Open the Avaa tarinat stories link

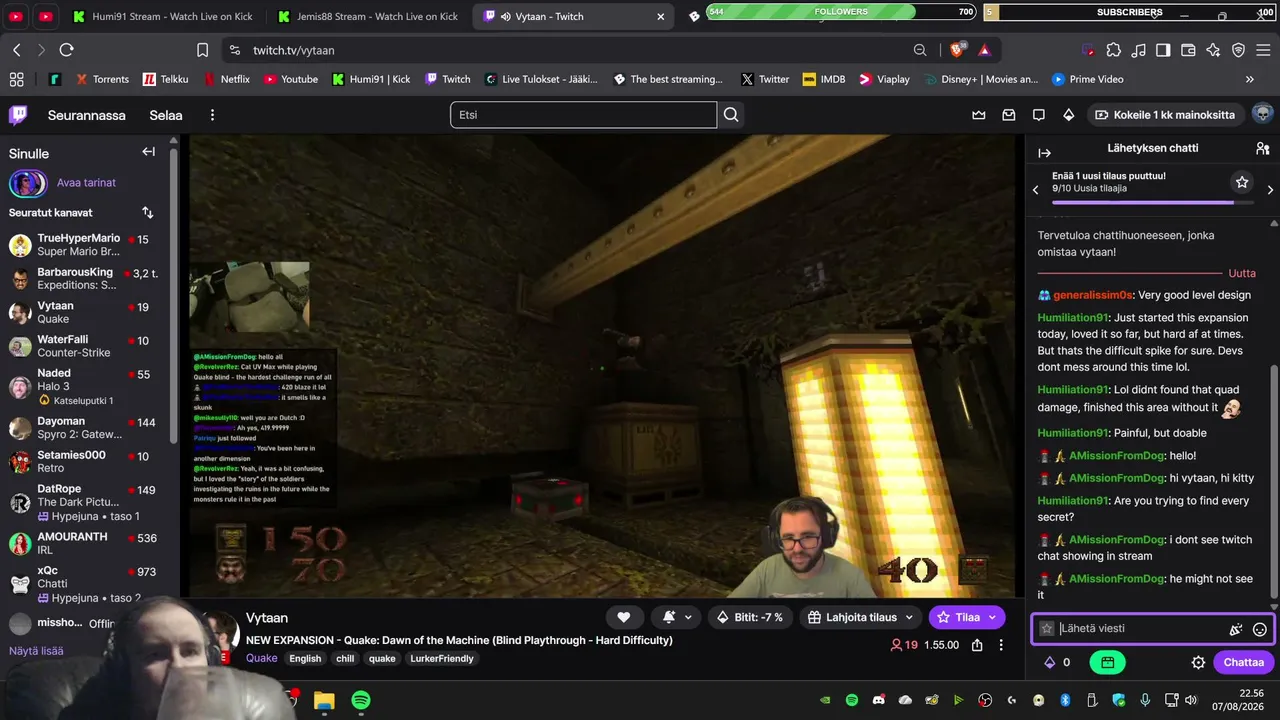coord(86,183)
